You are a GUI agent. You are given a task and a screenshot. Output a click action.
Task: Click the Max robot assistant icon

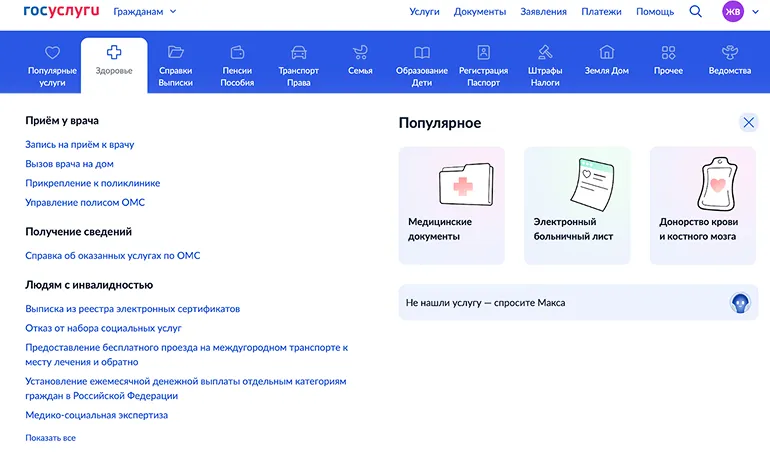coord(740,303)
